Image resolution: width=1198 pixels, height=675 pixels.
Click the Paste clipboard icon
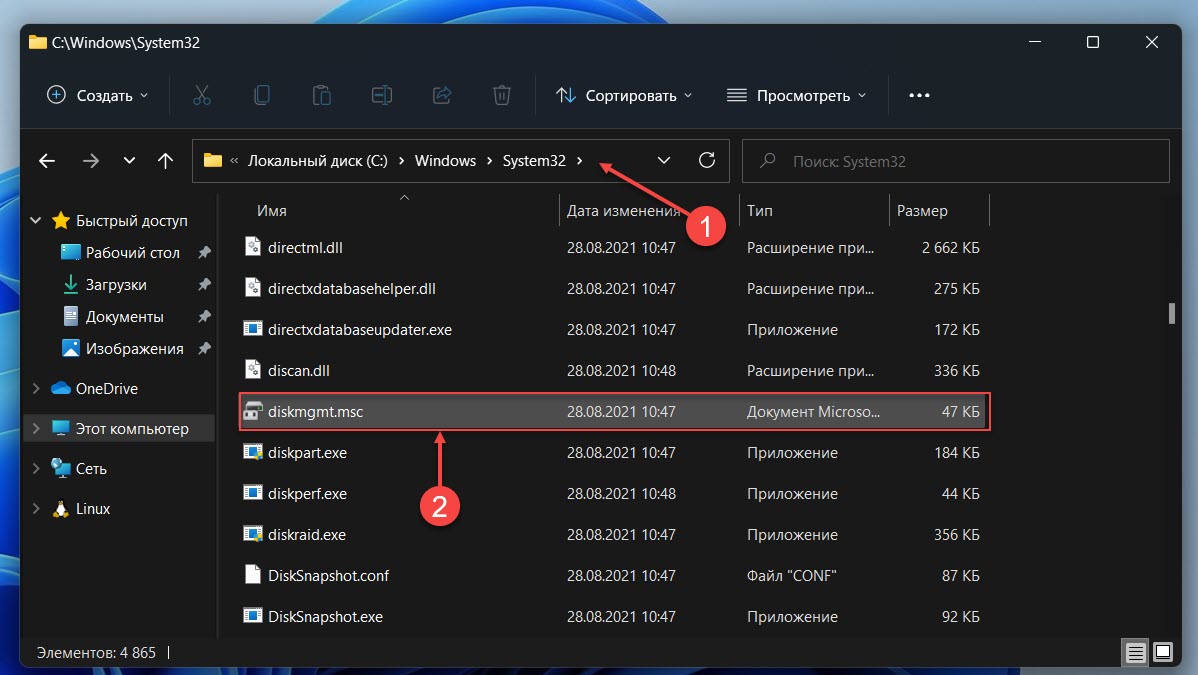pos(322,96)
